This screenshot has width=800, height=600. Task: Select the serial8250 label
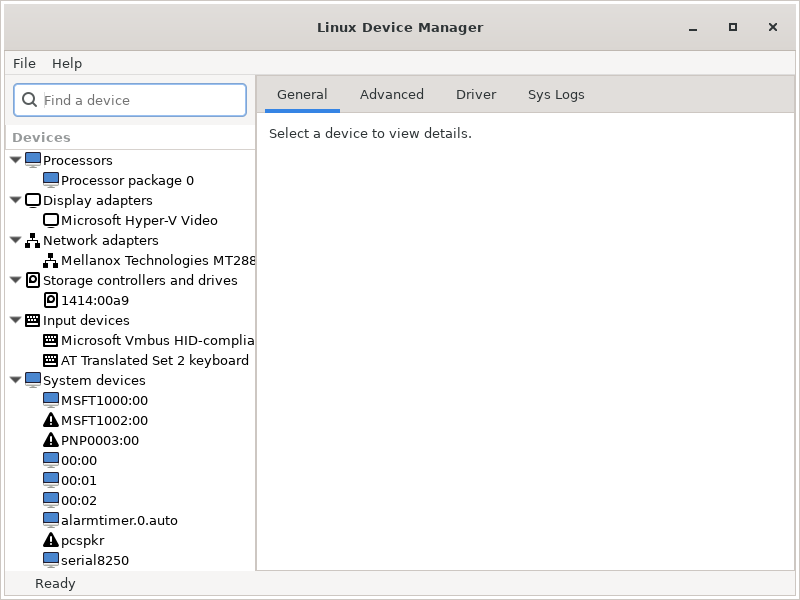point(95,560)
